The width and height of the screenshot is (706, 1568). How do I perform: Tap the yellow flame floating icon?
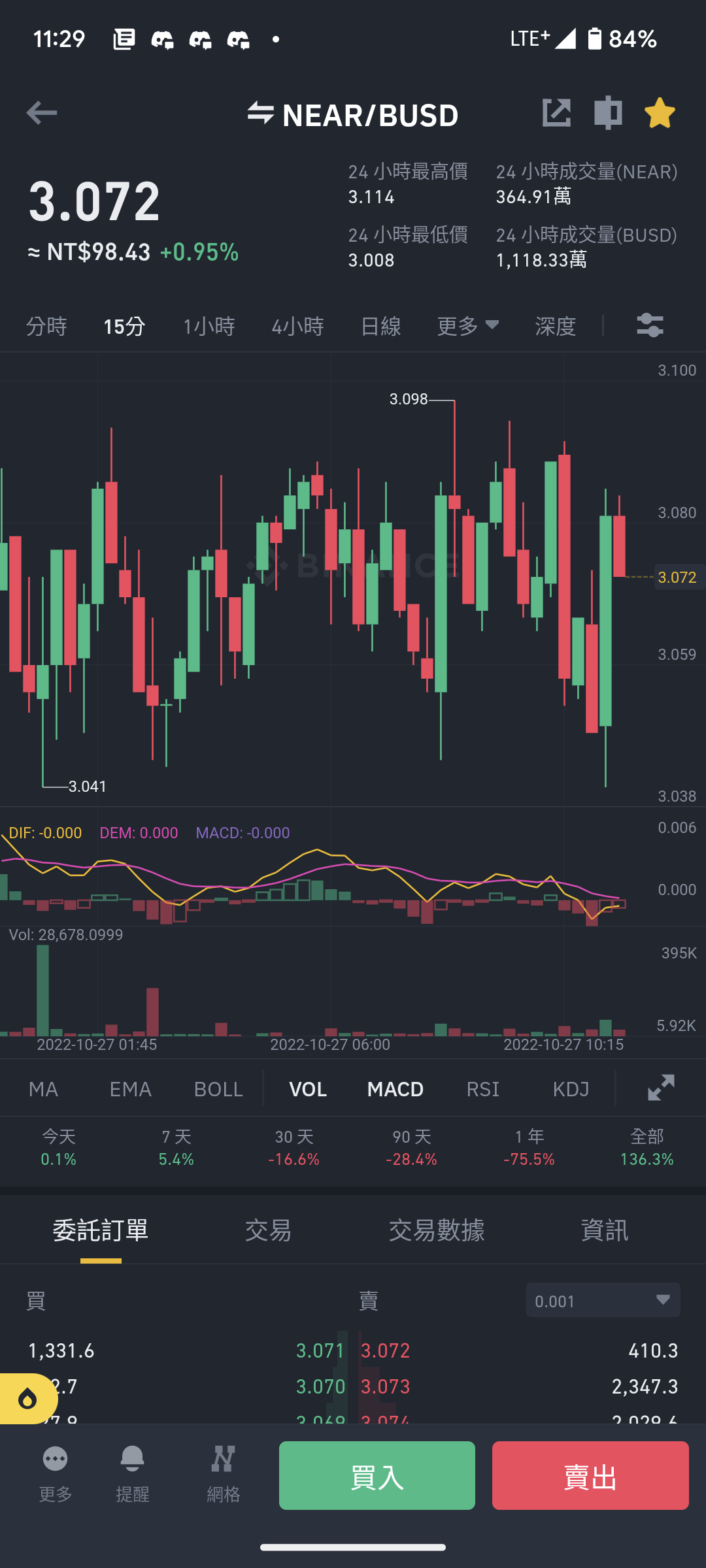click(x=26, y=1399)
